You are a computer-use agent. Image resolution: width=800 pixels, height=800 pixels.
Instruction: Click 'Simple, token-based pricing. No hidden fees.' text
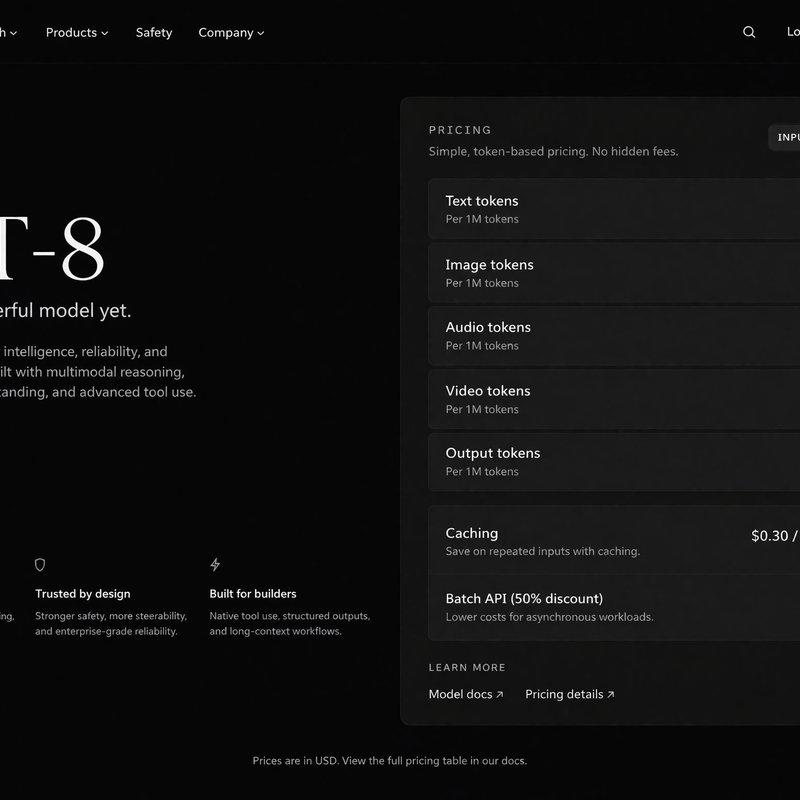(554, 152)
